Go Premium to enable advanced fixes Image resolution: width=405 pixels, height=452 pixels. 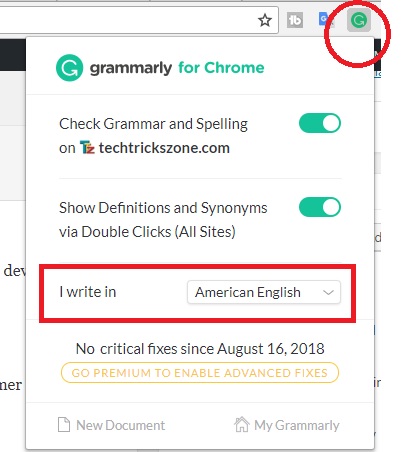pos(200,373)
